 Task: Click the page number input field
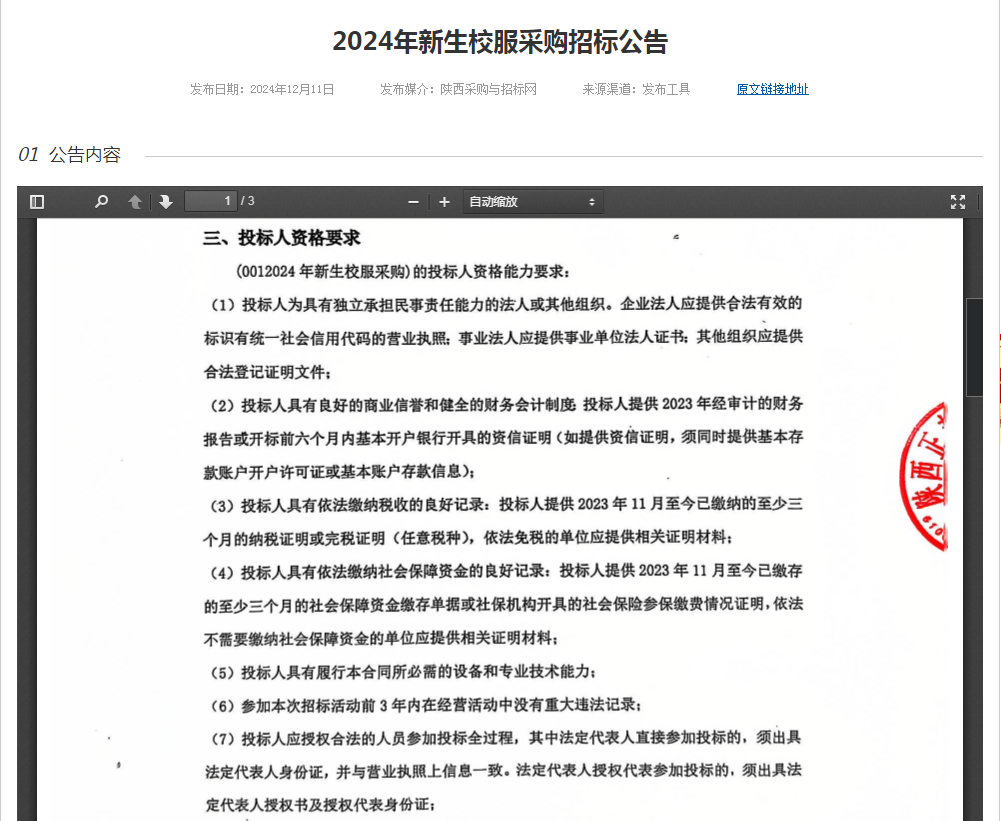point(210,201)
